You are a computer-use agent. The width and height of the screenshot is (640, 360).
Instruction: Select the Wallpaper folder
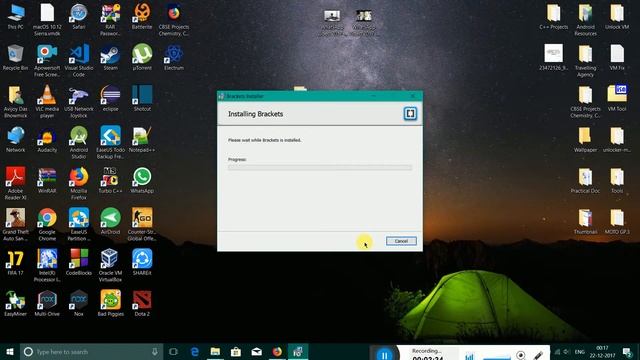tap(585, 140)
